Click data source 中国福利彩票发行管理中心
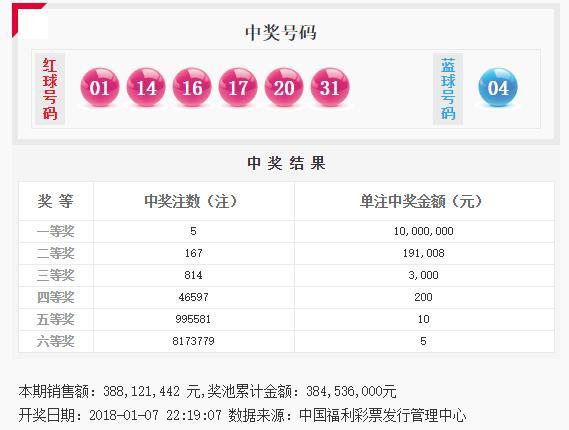 [x=382, y=415]
